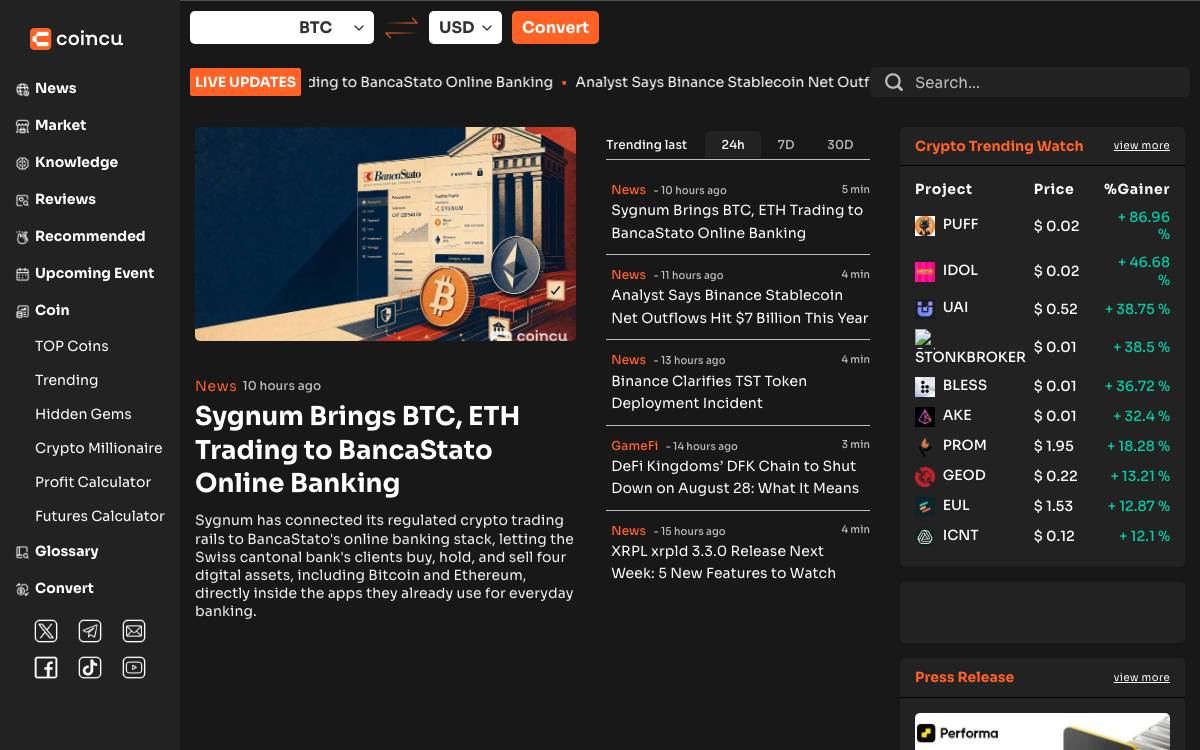Click the Market icon in sidebar
The height and width of the screenshot is (750, 1200).
[x=22, y=126]
